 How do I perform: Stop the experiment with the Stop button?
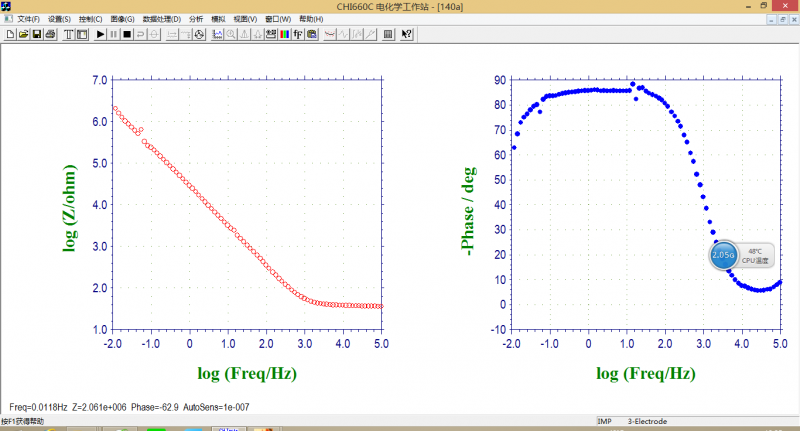pos(127,34)
